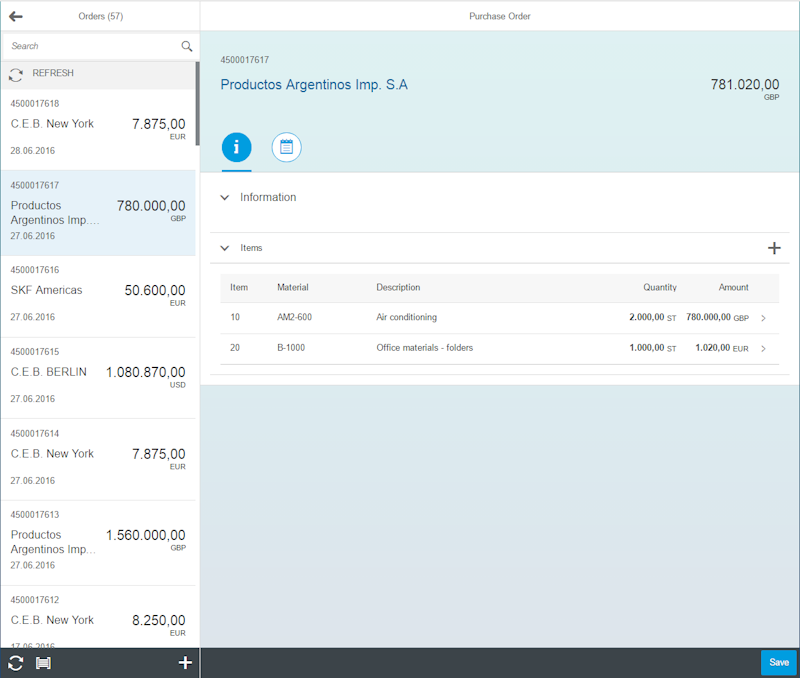The image size is (800, 678).
Task: Click the Search input field
Action: [80, 46]
